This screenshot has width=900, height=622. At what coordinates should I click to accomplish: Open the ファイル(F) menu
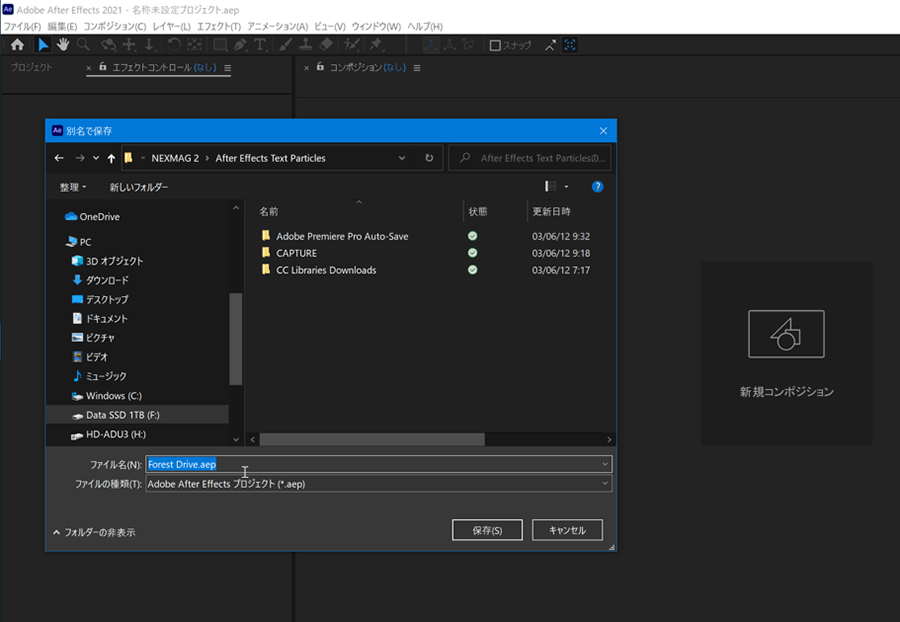tap(22, 26)
